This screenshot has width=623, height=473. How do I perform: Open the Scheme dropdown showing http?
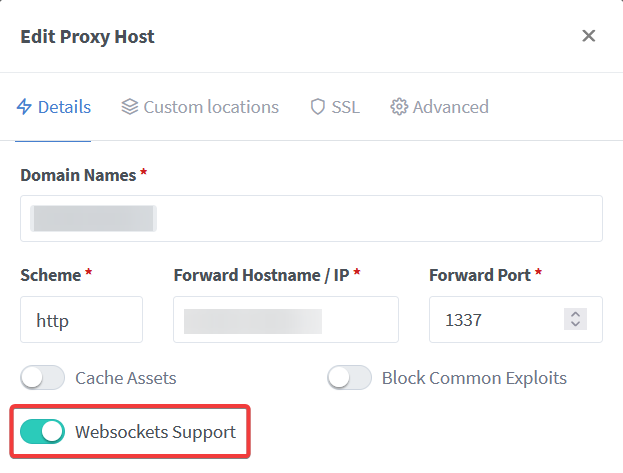[81, 320]
